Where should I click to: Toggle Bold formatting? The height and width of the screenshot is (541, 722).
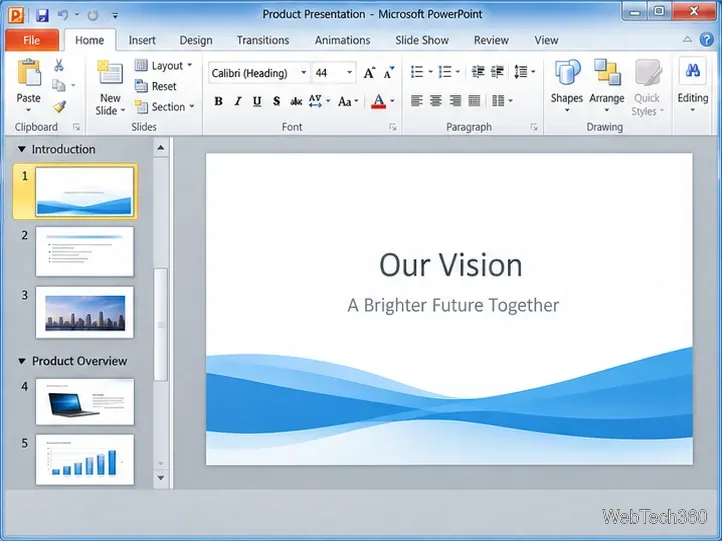pos(219,101)
